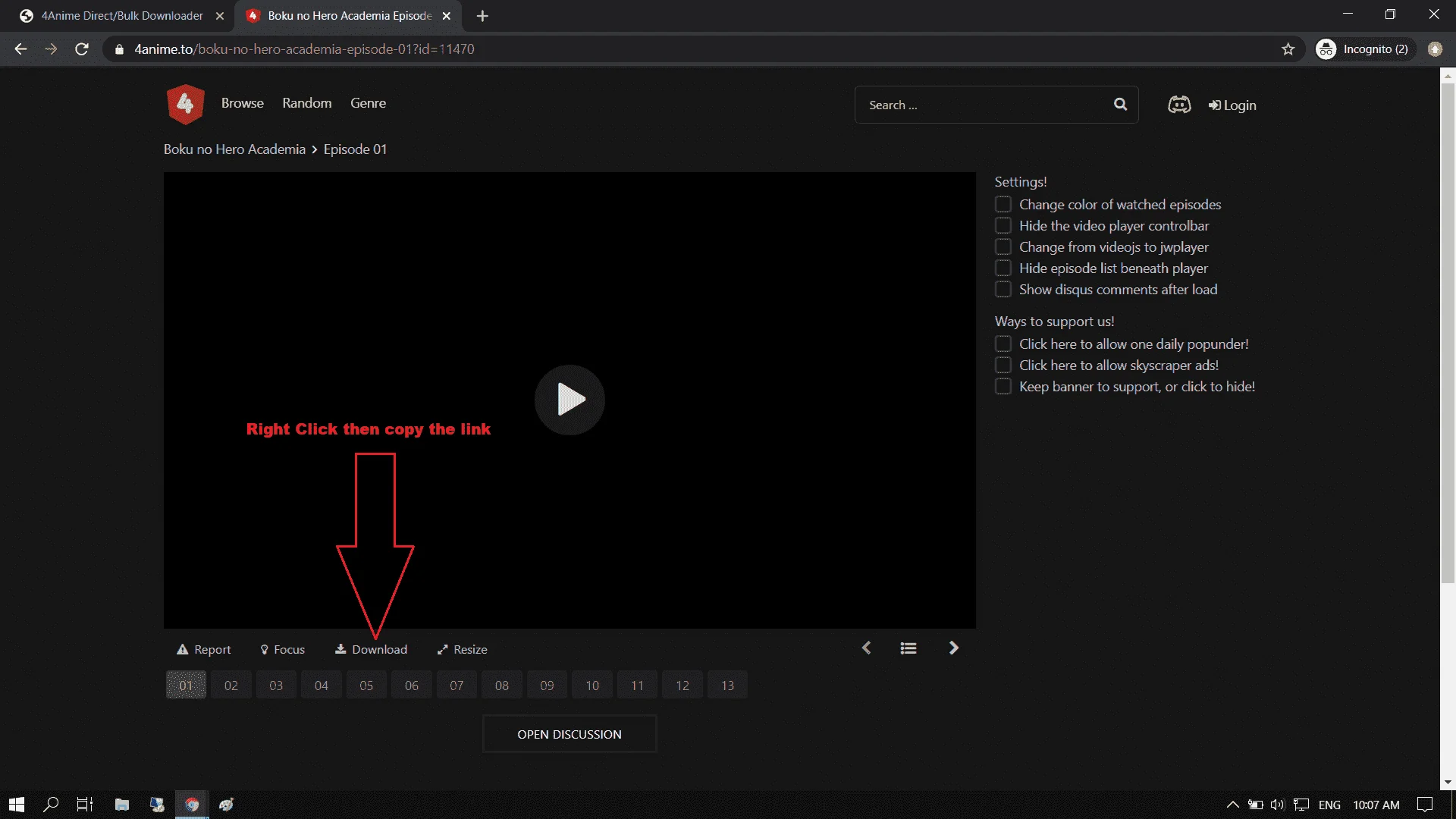Enable Hide the video player controlbar
The width and height of the screenshot is (1456, 819).
[x=1003, y=226]
